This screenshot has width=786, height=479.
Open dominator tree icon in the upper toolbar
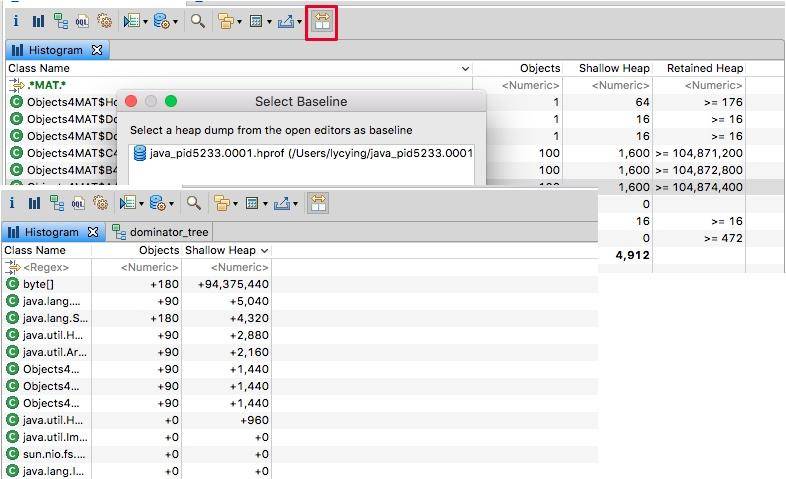pos(62,21)
